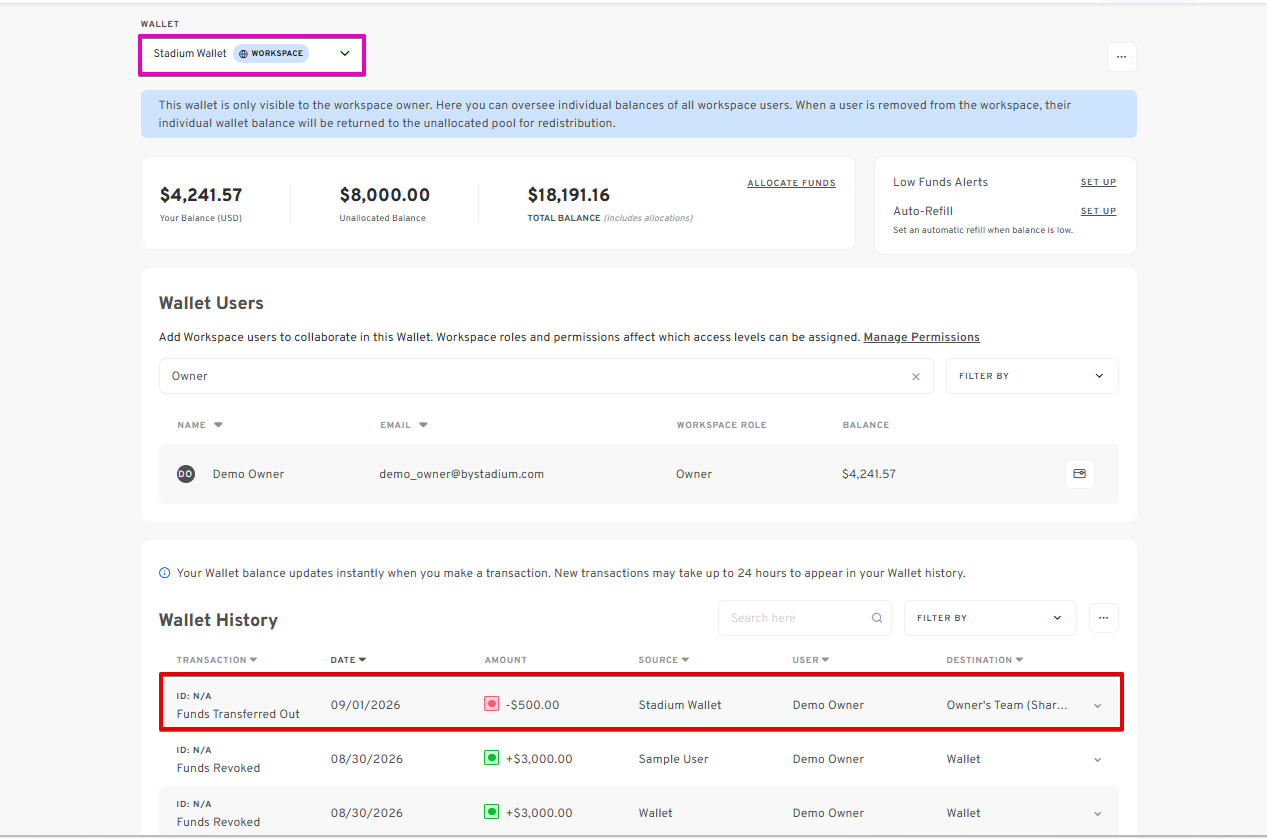Open the Stadium Wallet workspace selector dropdown

tap(252, 54)
